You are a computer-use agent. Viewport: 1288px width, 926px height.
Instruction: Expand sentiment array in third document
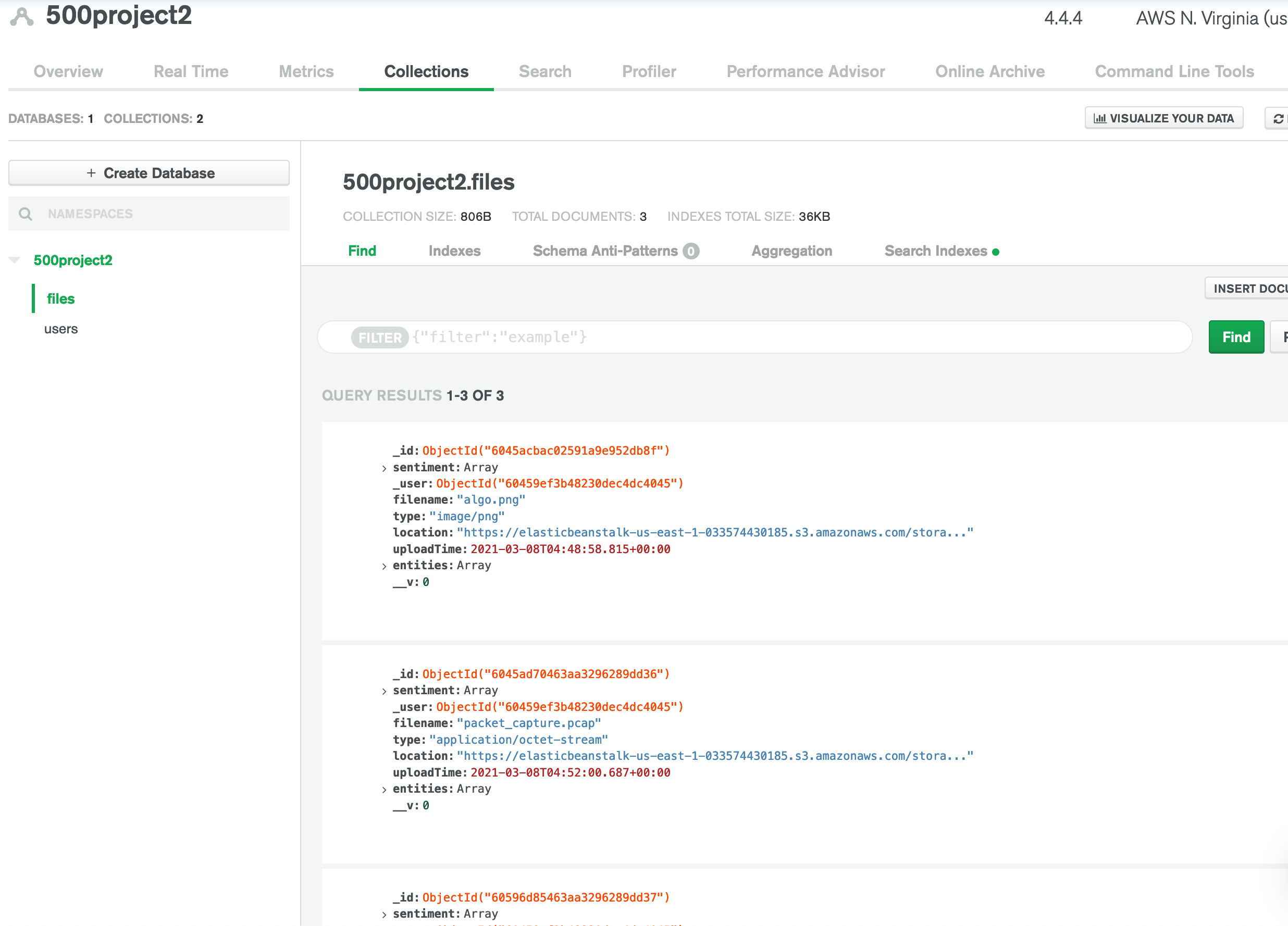pos(385,915)
